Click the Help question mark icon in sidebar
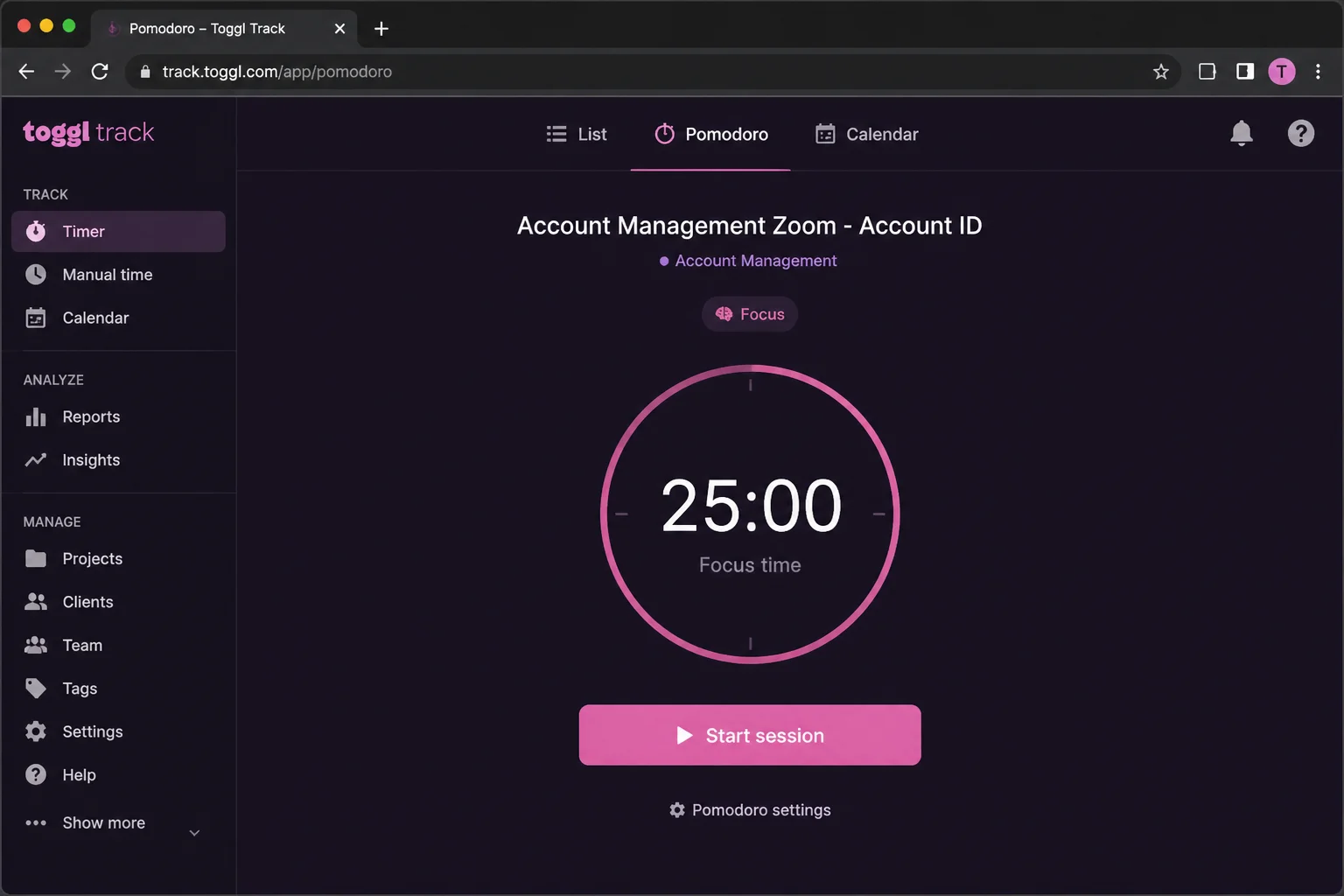Viewport: 1344px width, 896px height. (36, 774)
